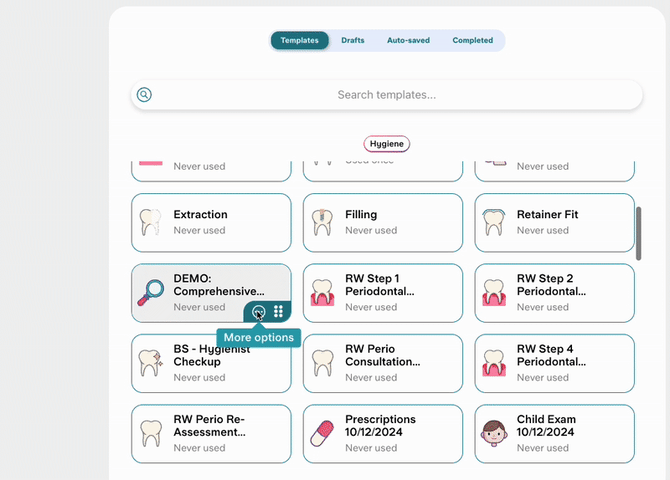
Task: Open More options on DEMO Comprehensive card
Action: pos(259,312)
